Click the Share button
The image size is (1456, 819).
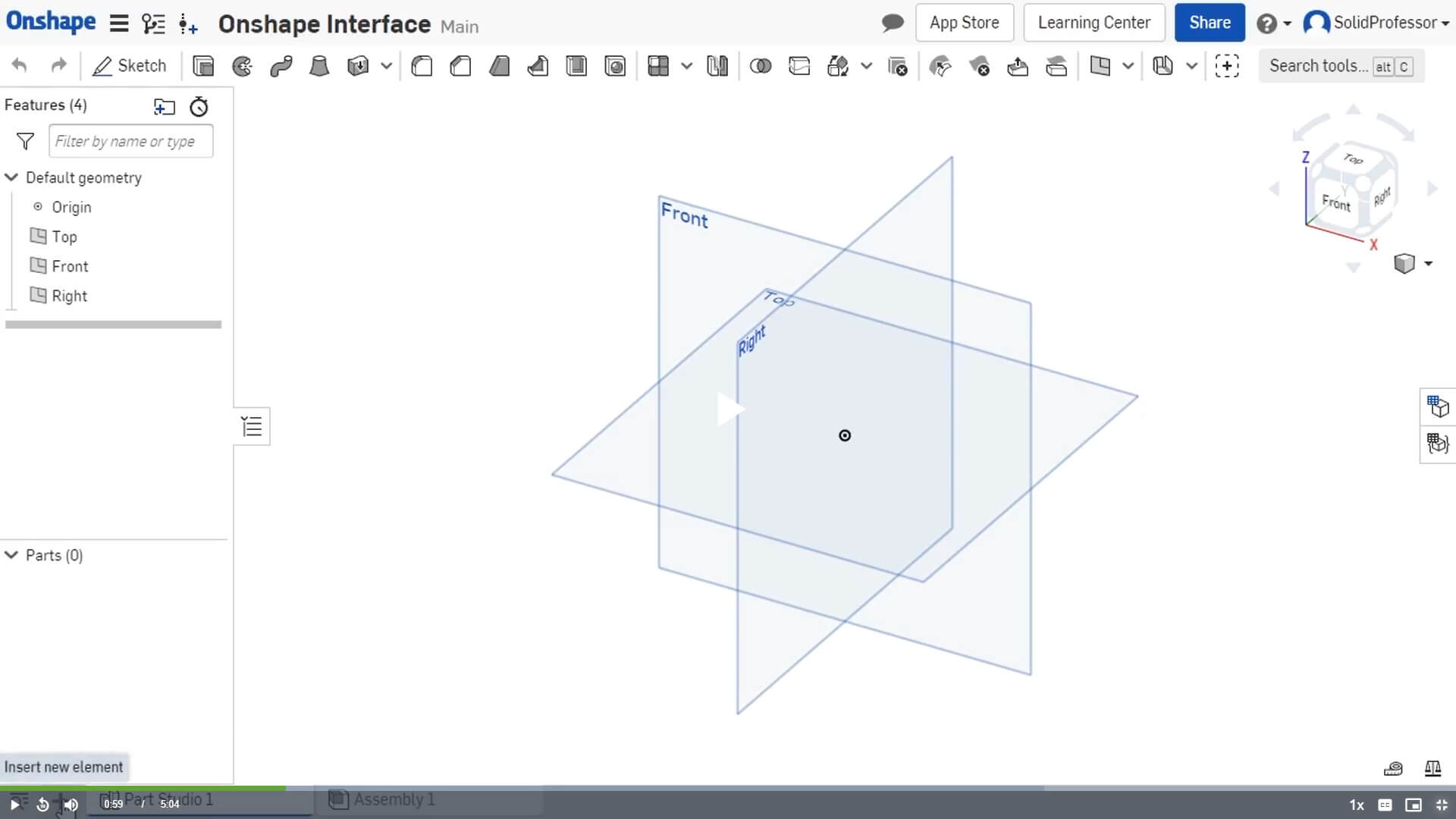(x=1209, y=23)
